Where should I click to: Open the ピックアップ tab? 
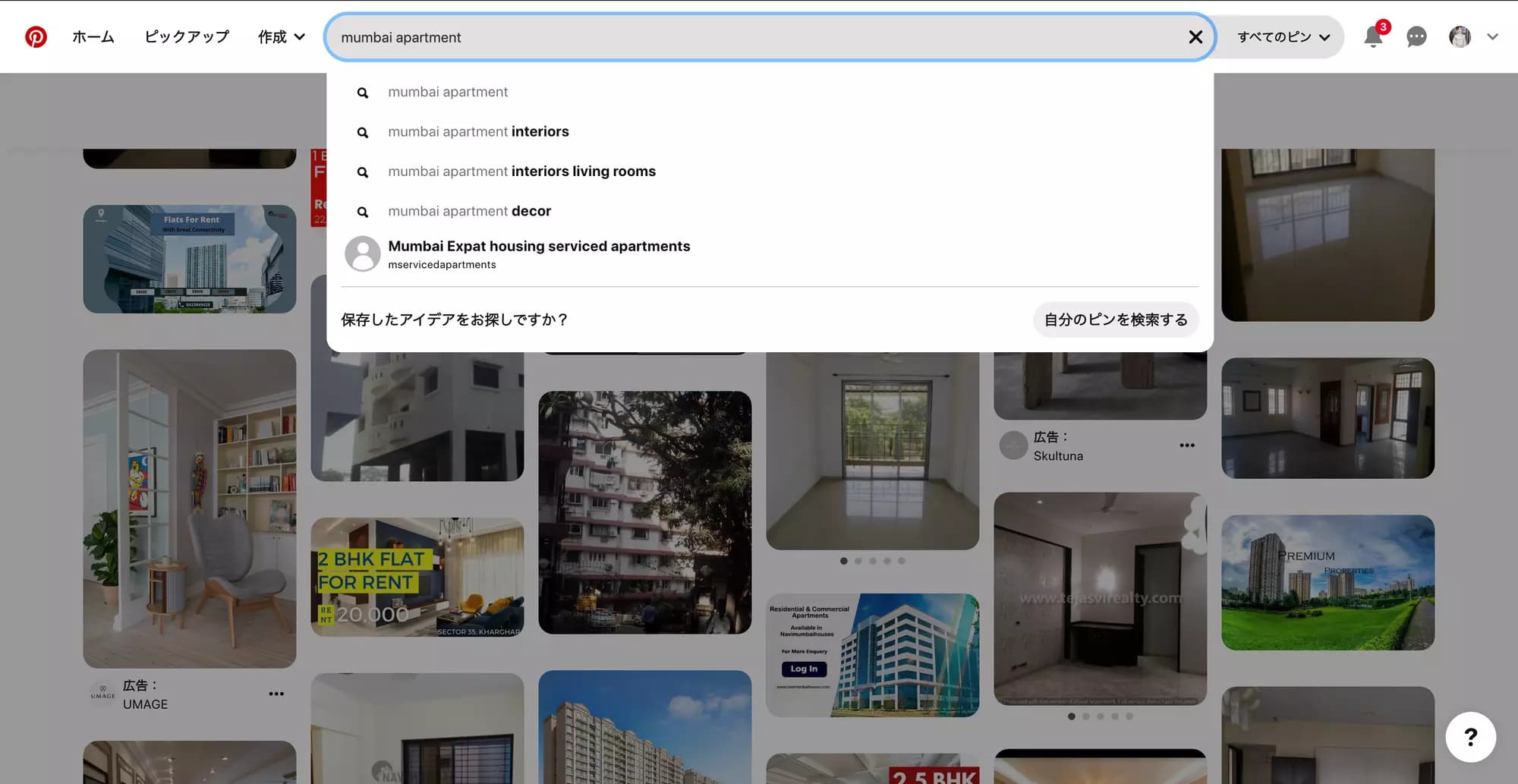click(x=187, y=36)
